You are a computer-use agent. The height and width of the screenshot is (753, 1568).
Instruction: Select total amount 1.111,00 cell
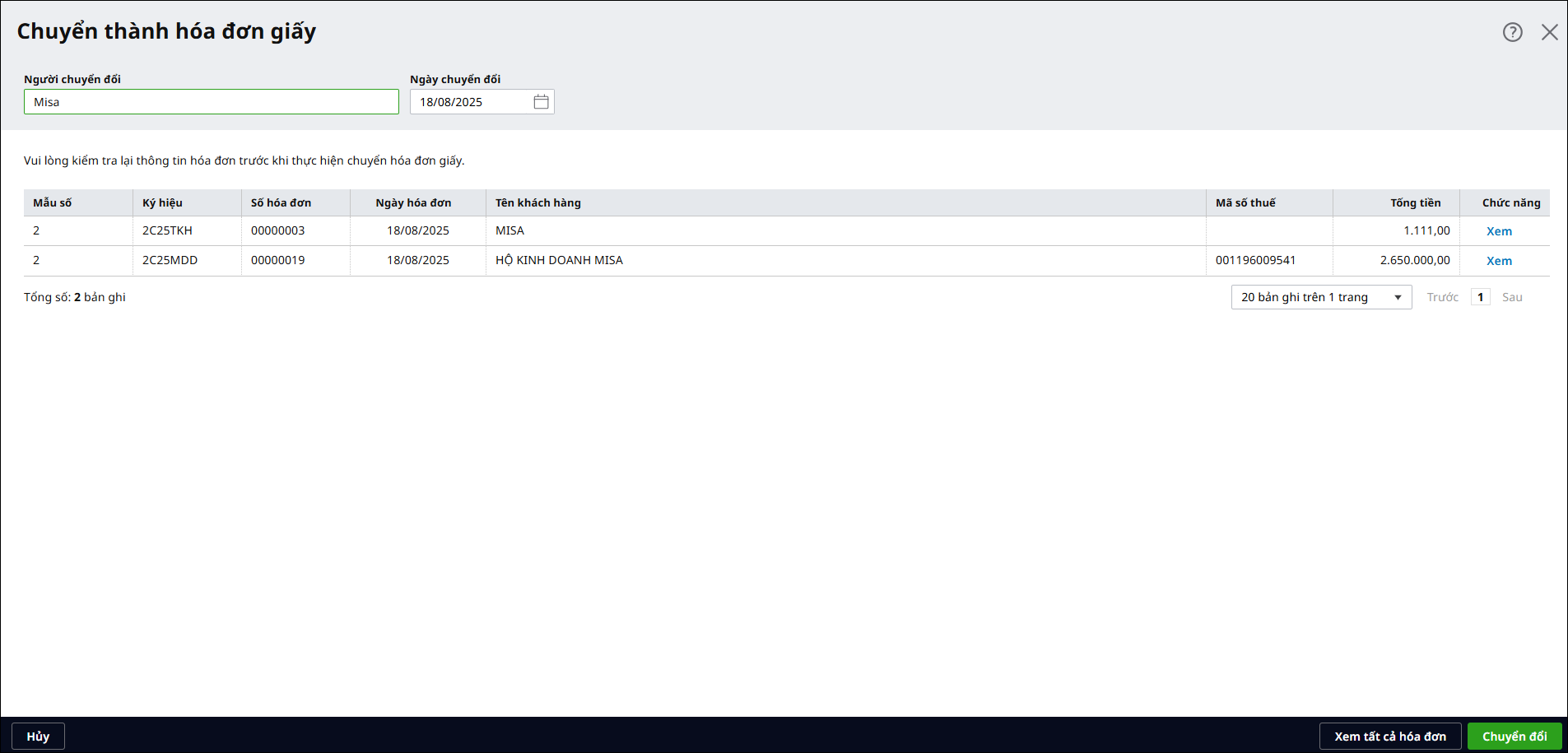tap(1396, 230)
